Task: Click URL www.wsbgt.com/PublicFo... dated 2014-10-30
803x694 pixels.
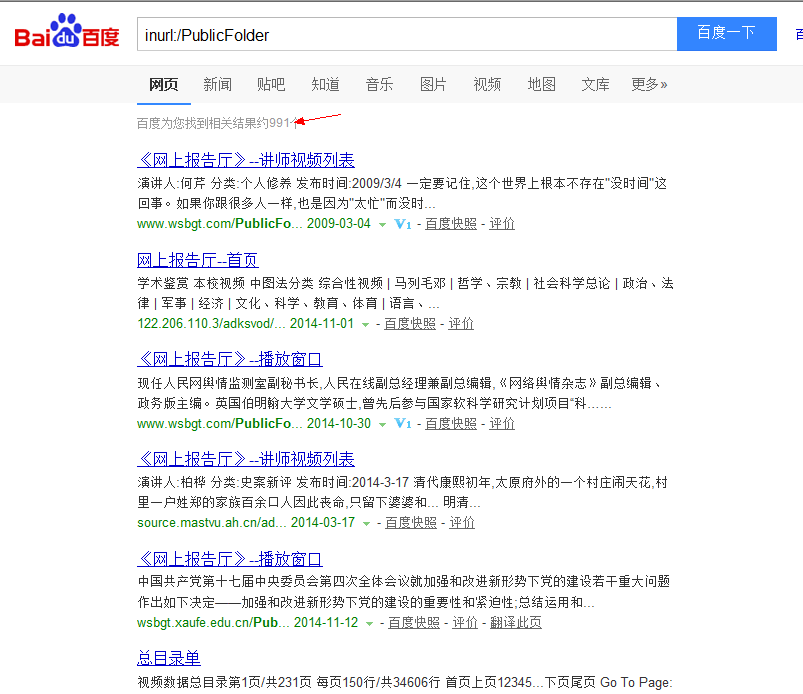Action: [220, 424]
